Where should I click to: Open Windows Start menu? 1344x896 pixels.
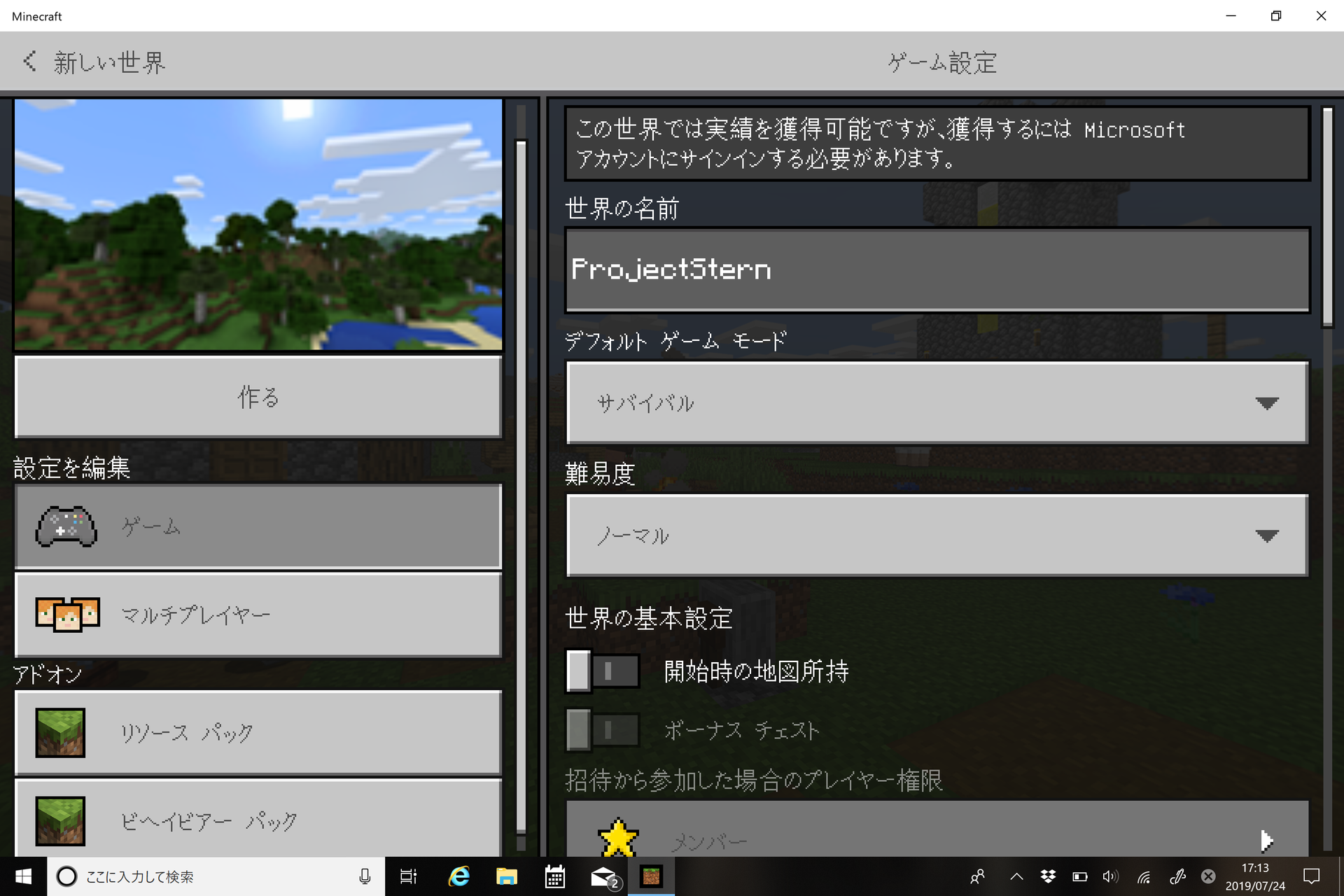point(23,876)
